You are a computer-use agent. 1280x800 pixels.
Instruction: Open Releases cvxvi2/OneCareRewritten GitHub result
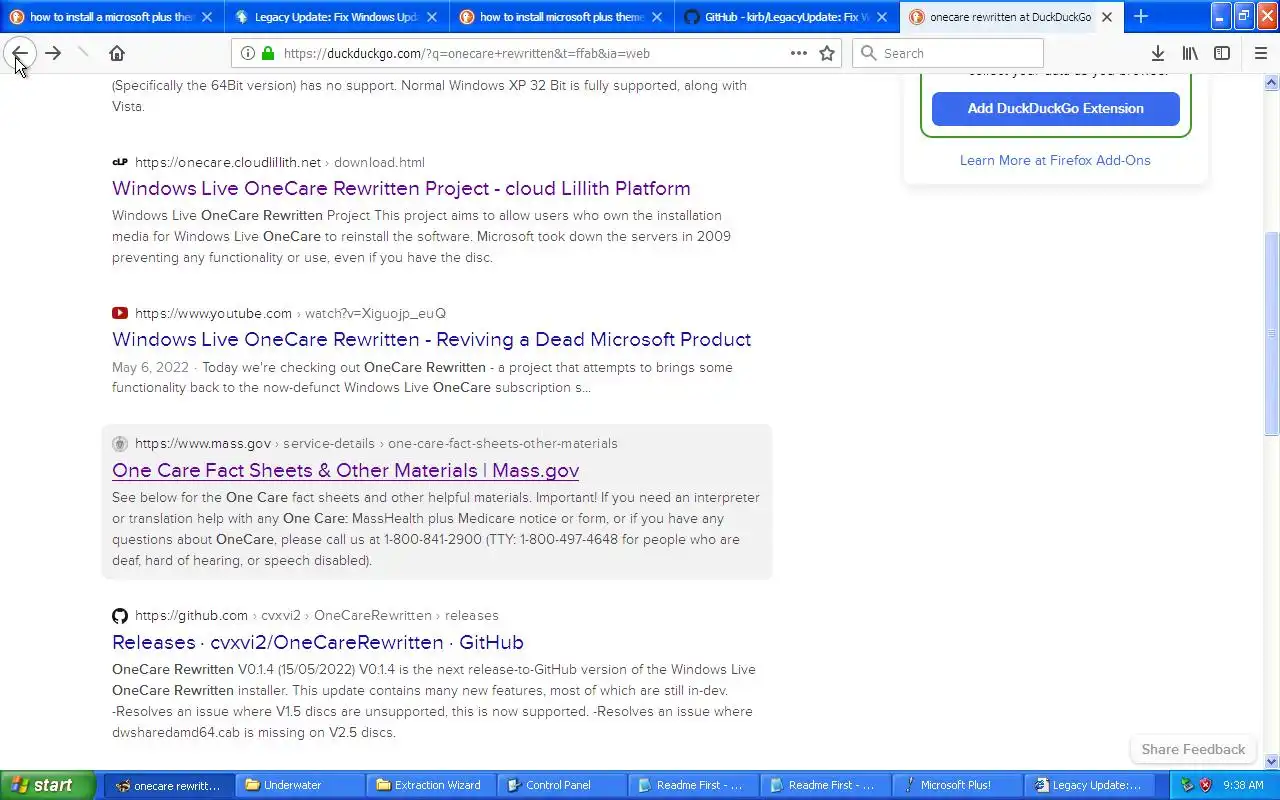pyautogui.click(x=318, y=642)
